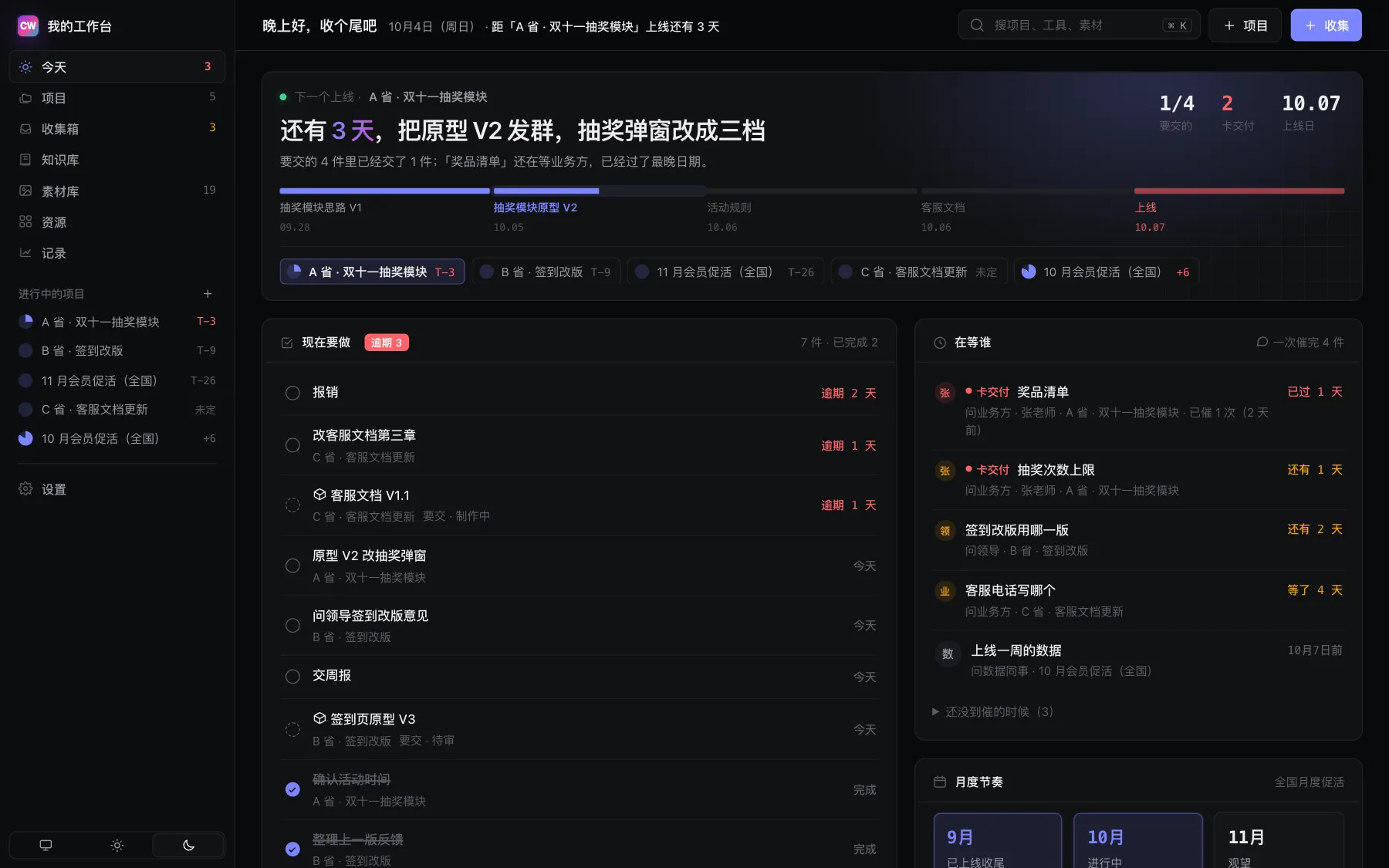Click the + 项目 button
This screenshot has height=868, width=1389.
(1245, 25)
